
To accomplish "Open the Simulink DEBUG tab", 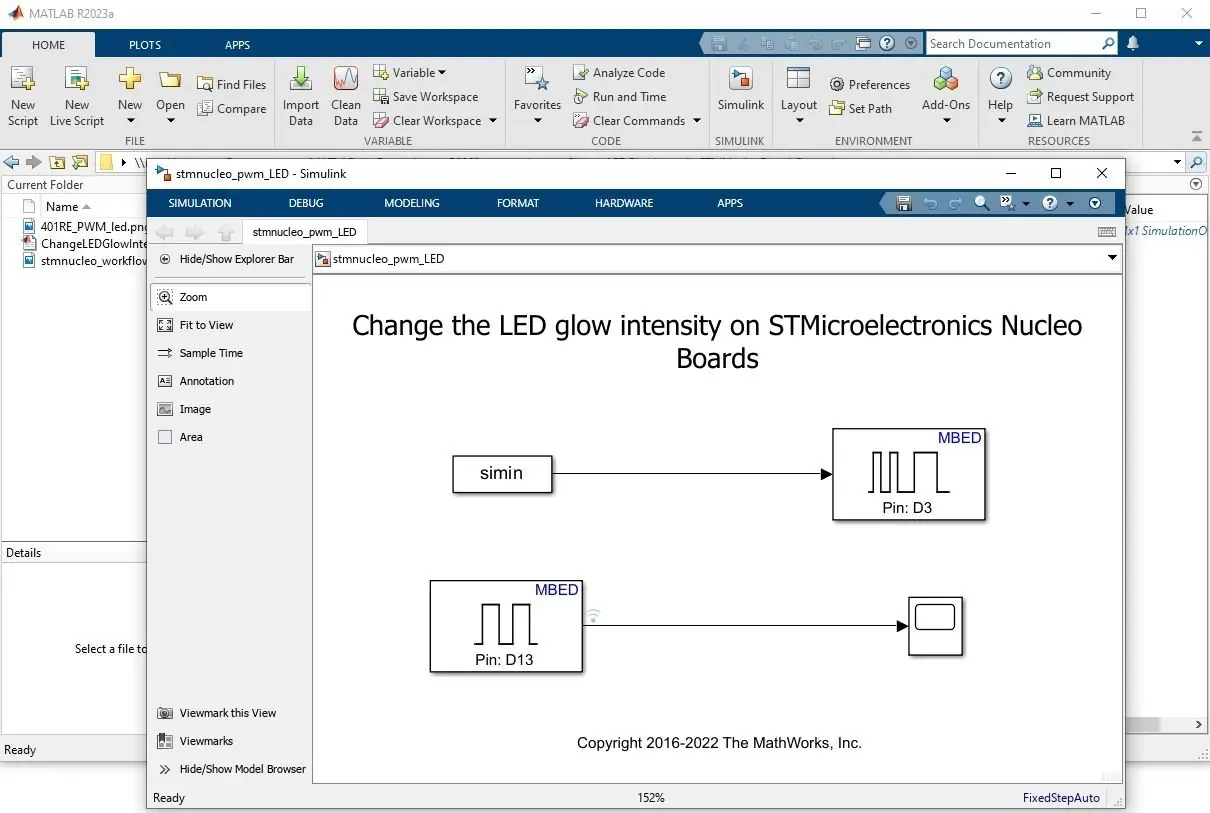I will click(x=306, y=203).
